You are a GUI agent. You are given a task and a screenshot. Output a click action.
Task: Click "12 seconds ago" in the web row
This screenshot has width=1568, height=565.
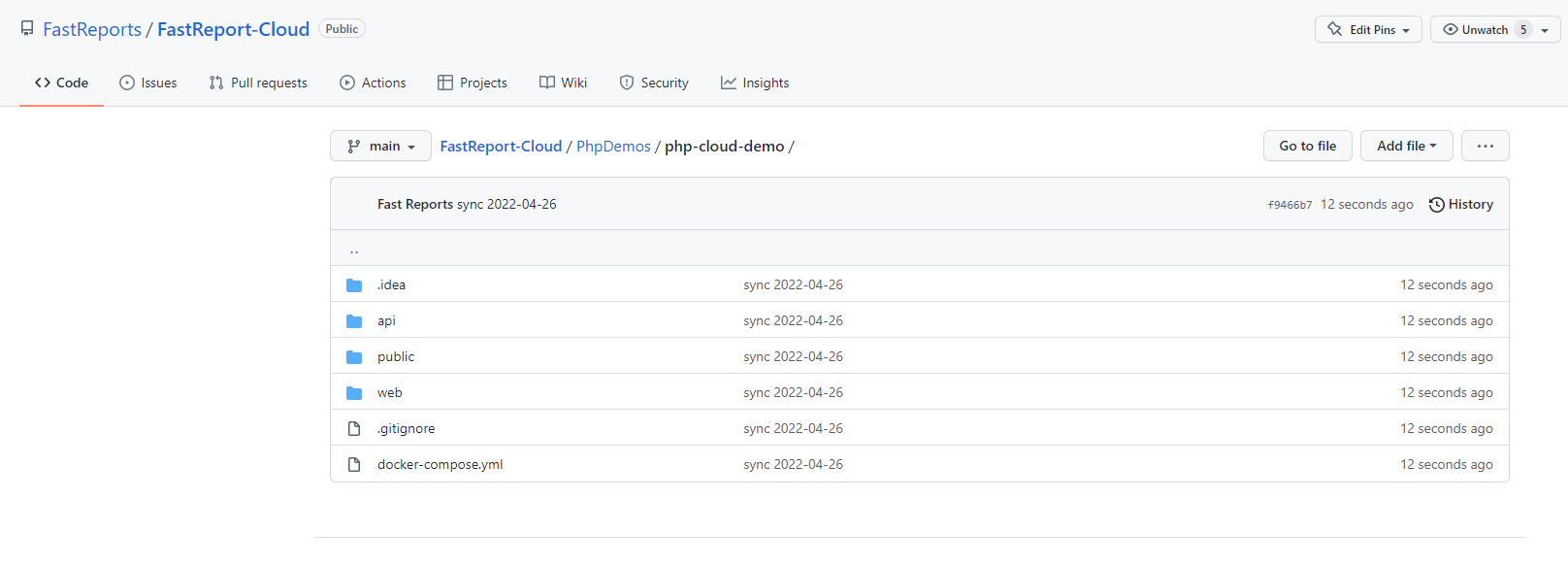tap(1446, 392)
